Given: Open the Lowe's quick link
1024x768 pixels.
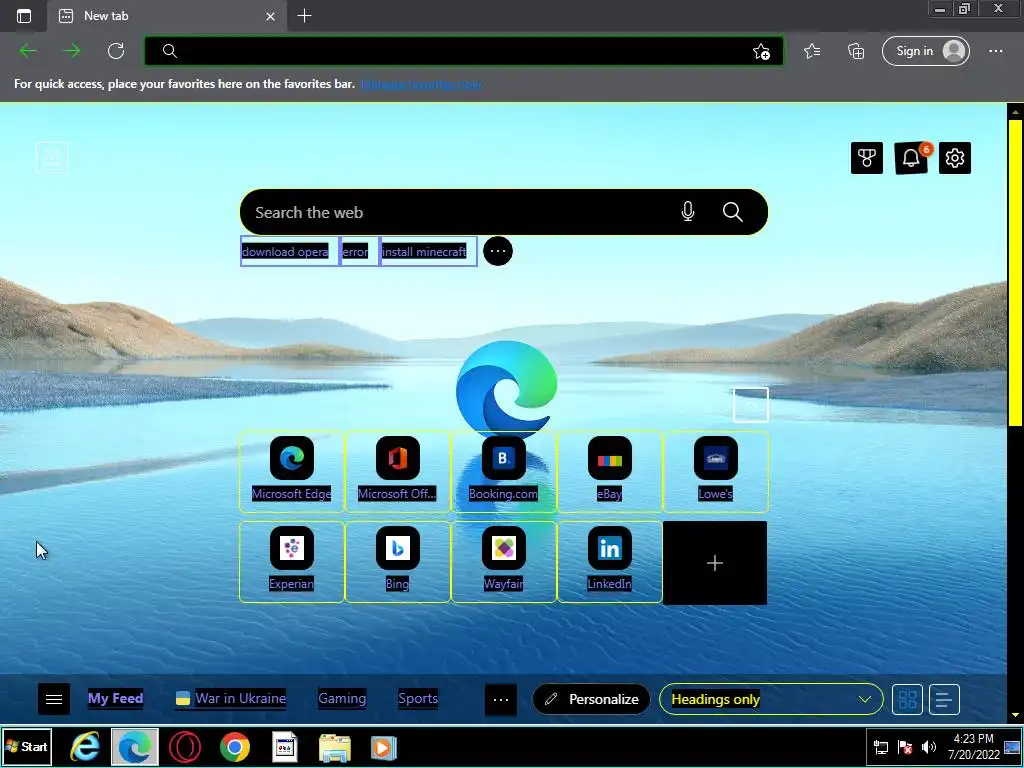Looking at the screenshot, I should [x=716, y=472].
